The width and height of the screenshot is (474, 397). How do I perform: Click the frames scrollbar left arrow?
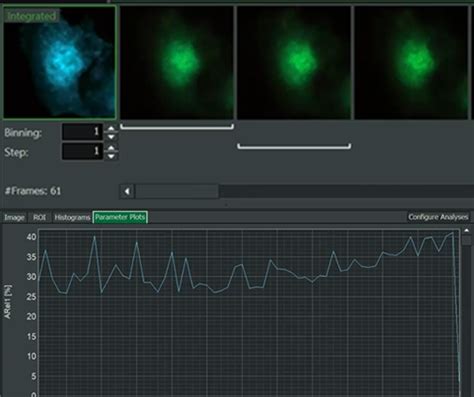pyautogui.click(x=127, y=191)
